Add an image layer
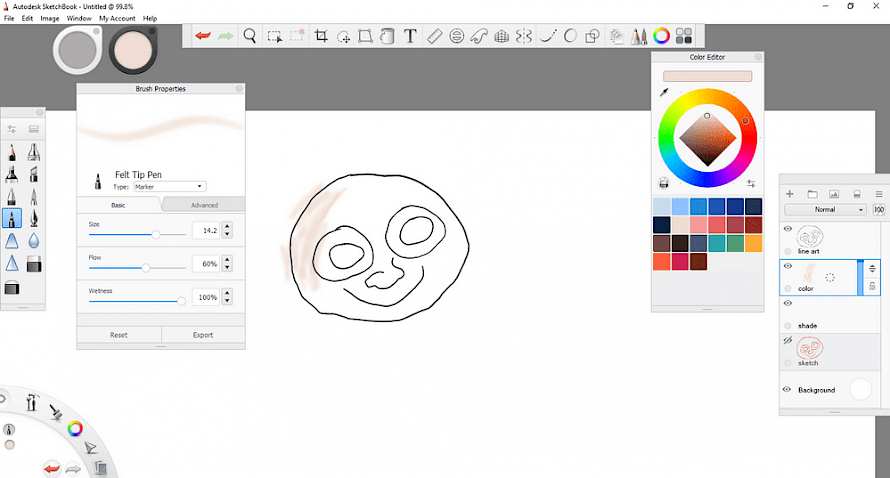This screenshot has height=478, width=890. tap(834, 194)
